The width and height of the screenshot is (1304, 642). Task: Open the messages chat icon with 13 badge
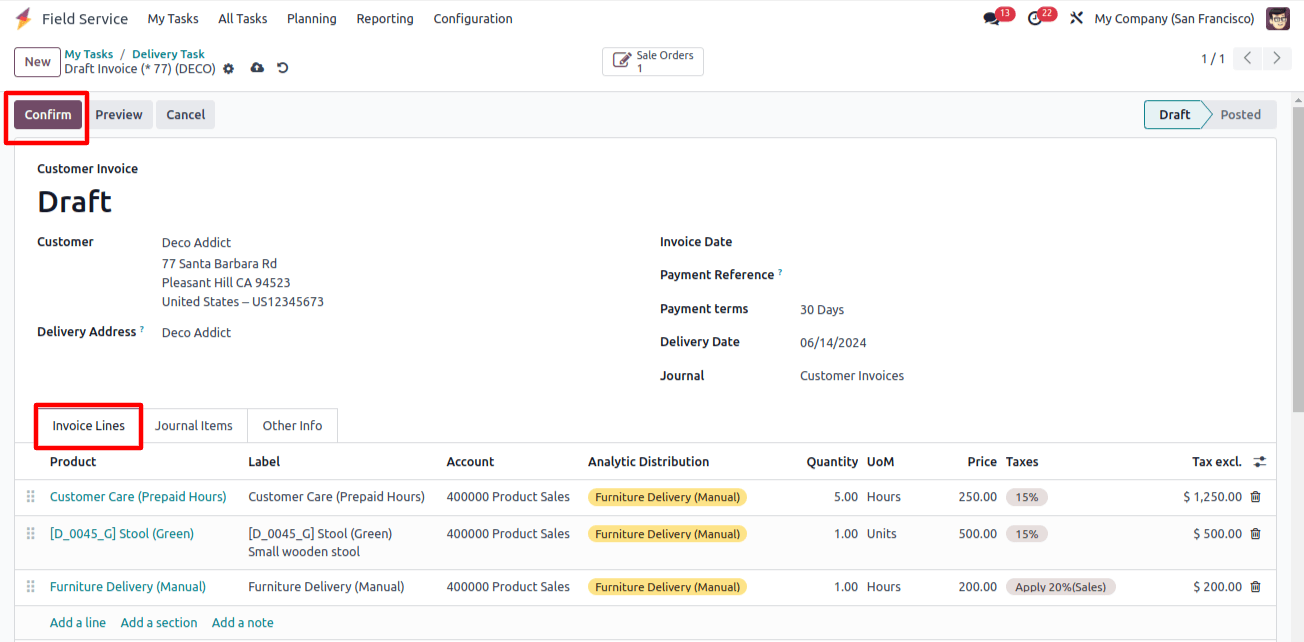tap(992, 18)
